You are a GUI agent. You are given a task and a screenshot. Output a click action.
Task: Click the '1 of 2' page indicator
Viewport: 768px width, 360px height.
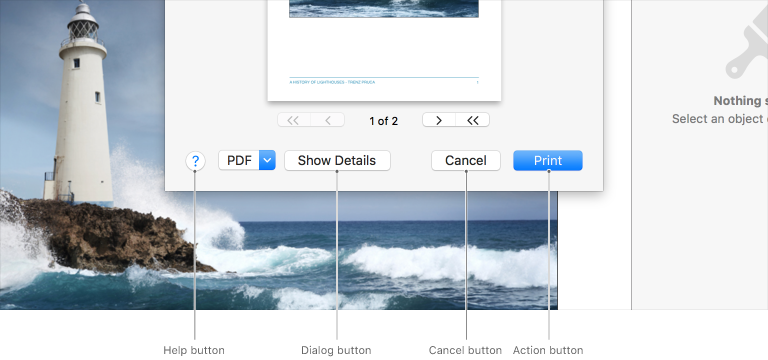coord(384,121)
